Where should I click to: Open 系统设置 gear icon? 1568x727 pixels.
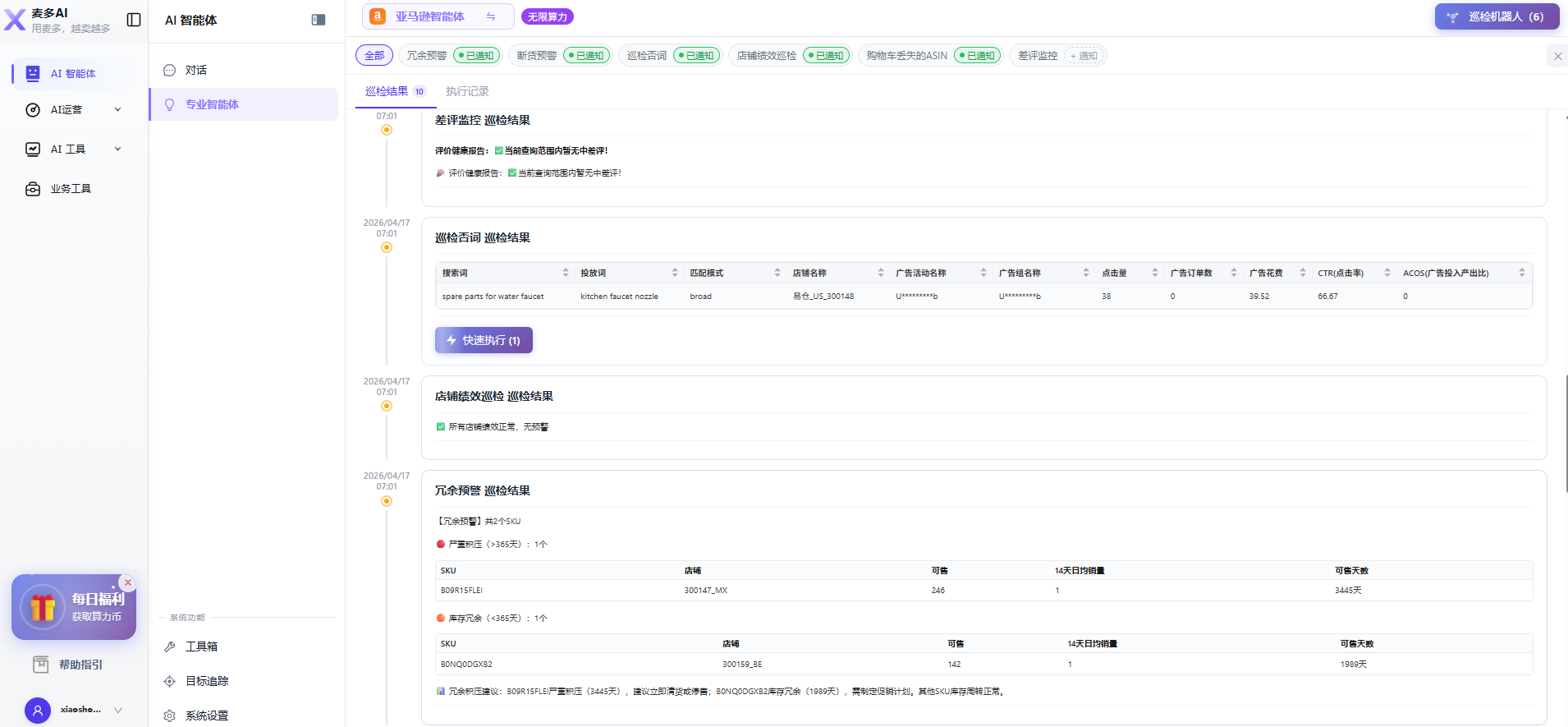[x=170, y=715]
